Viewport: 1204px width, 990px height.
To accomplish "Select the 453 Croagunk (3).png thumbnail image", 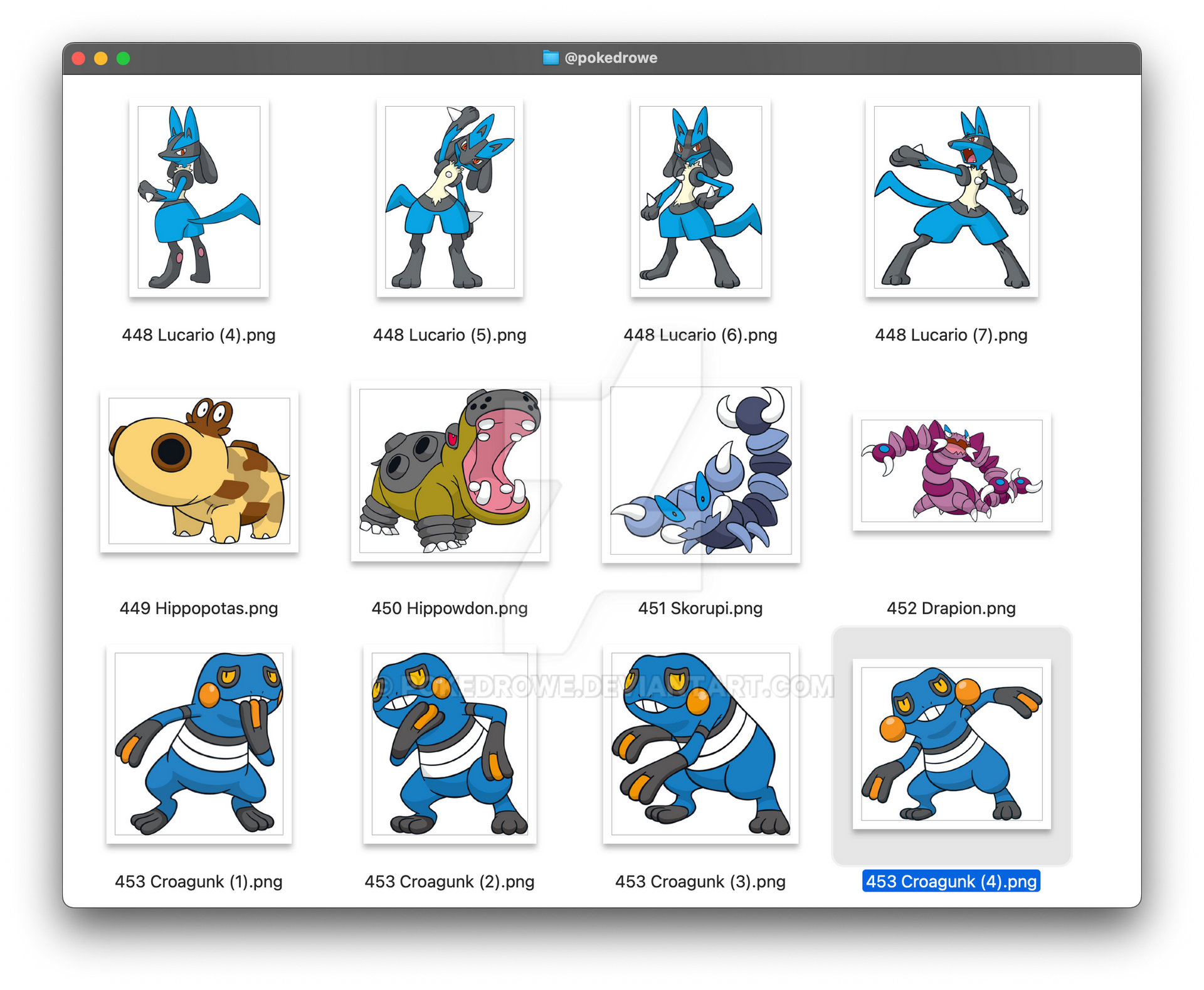I will (700, 744).
